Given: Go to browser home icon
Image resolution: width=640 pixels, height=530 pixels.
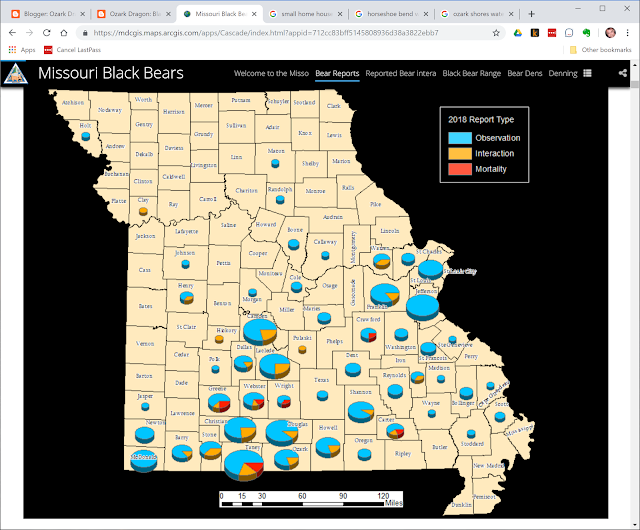Looking at the screenshot, I should [x=64, y=33].
